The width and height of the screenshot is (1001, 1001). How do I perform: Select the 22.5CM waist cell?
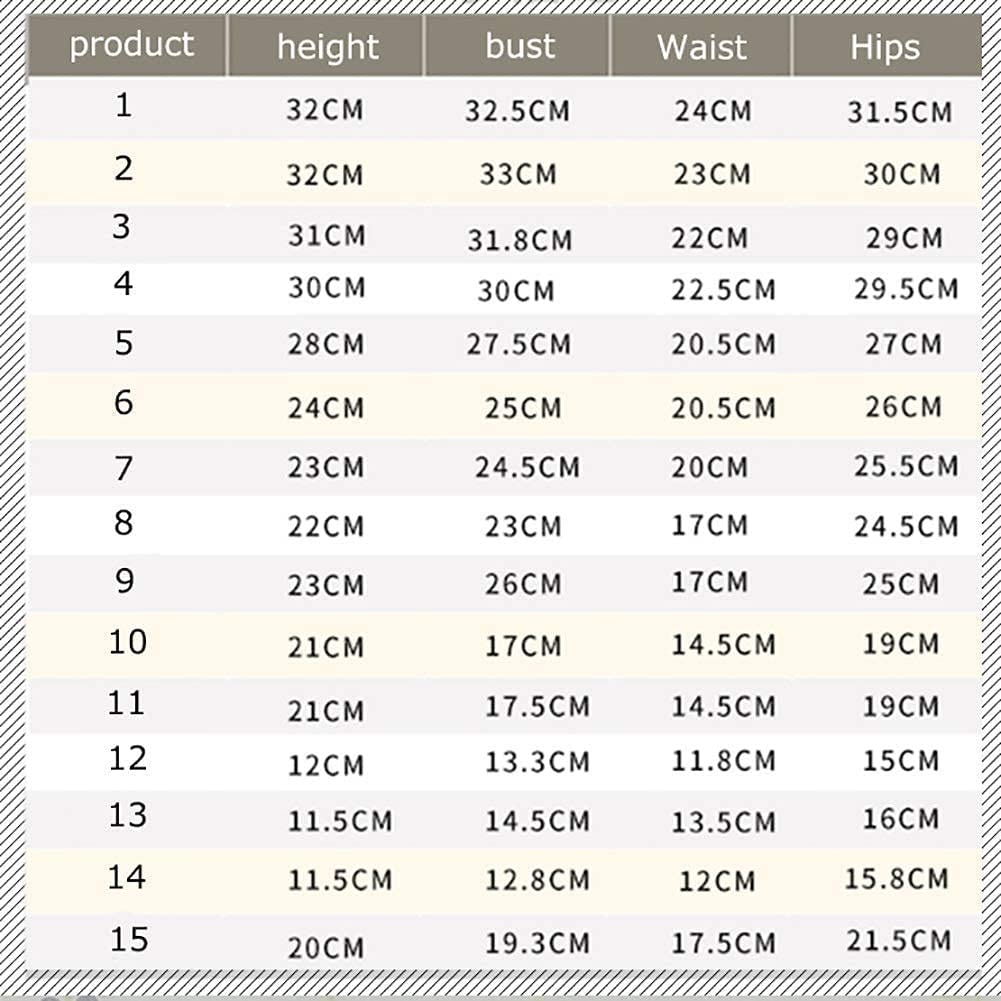point(723,290)
